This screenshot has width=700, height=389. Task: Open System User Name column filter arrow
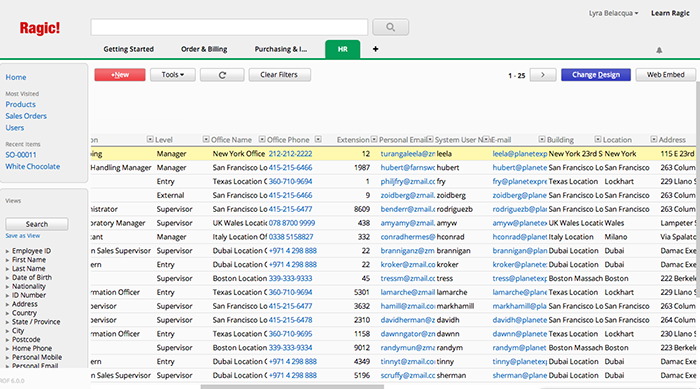point(486,139)
